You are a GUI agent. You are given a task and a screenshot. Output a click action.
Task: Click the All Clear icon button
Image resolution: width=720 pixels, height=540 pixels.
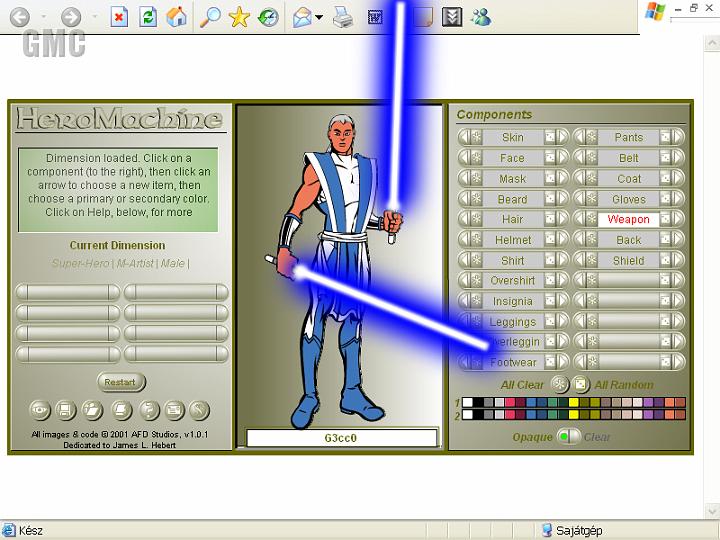(559, 384)
